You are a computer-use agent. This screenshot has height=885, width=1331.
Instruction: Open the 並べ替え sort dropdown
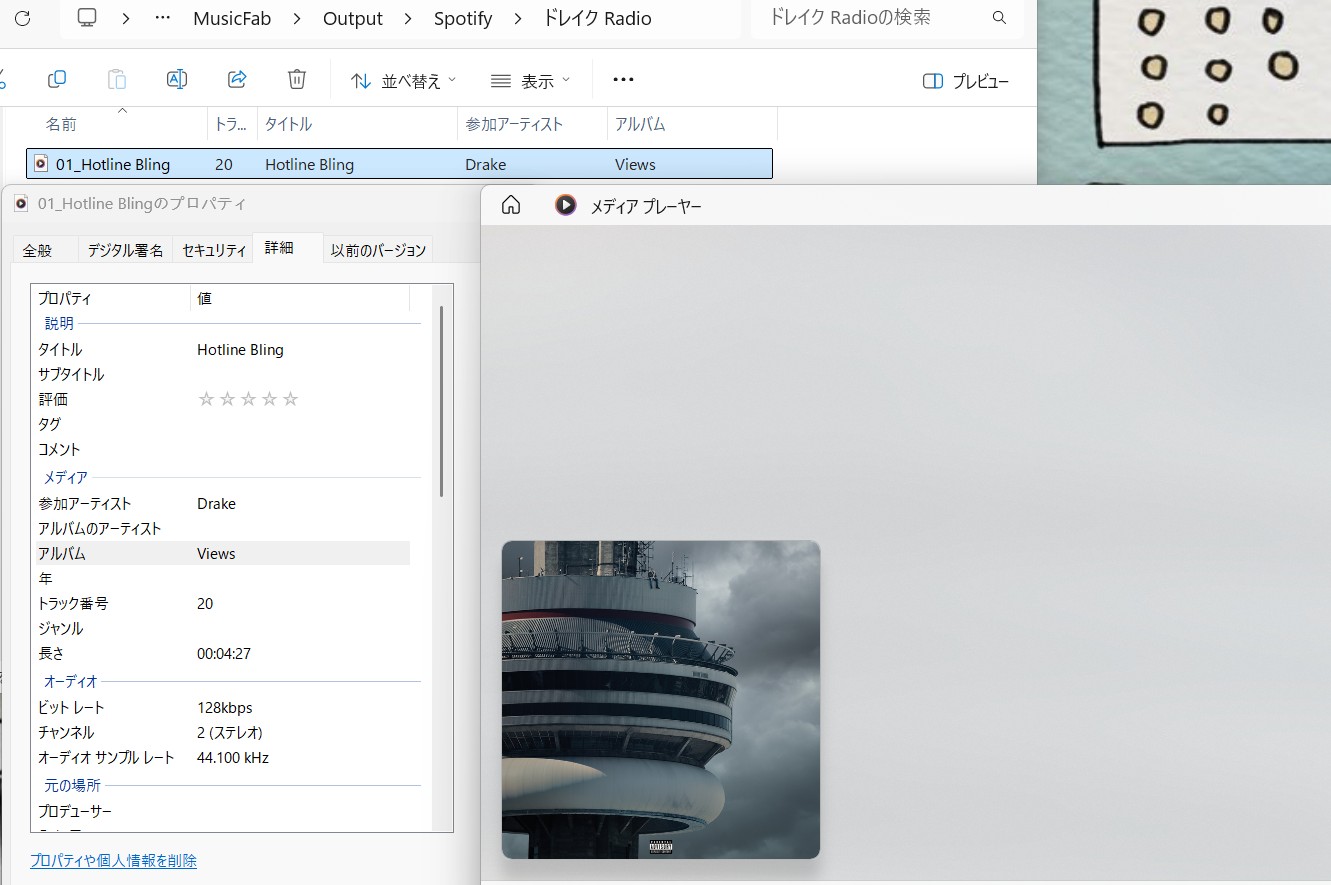(404, 81)
